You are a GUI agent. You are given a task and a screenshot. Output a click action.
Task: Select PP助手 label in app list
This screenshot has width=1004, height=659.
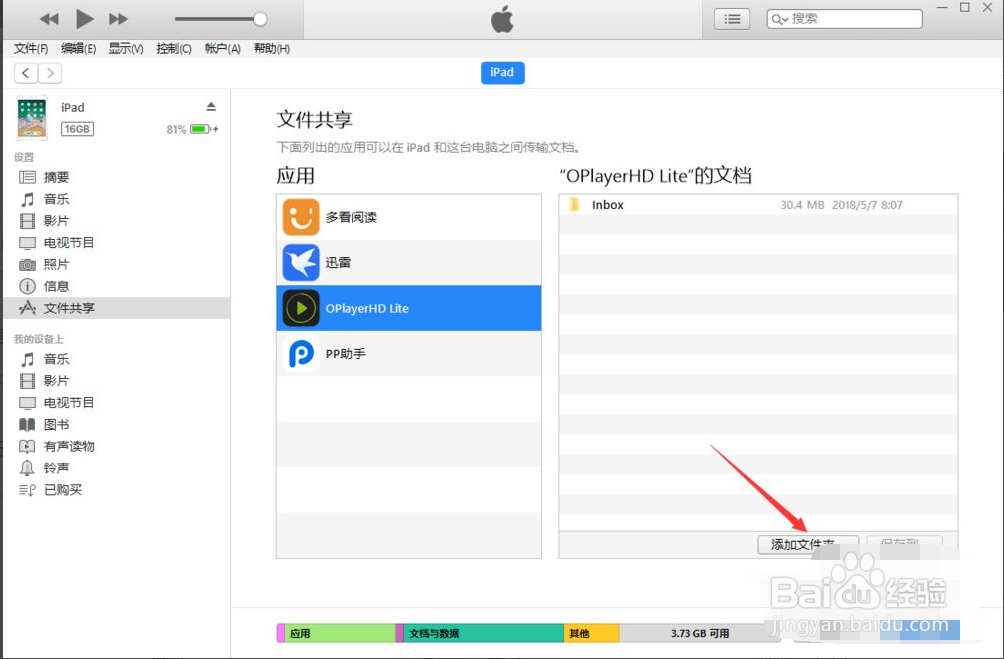tap(346, 354)
